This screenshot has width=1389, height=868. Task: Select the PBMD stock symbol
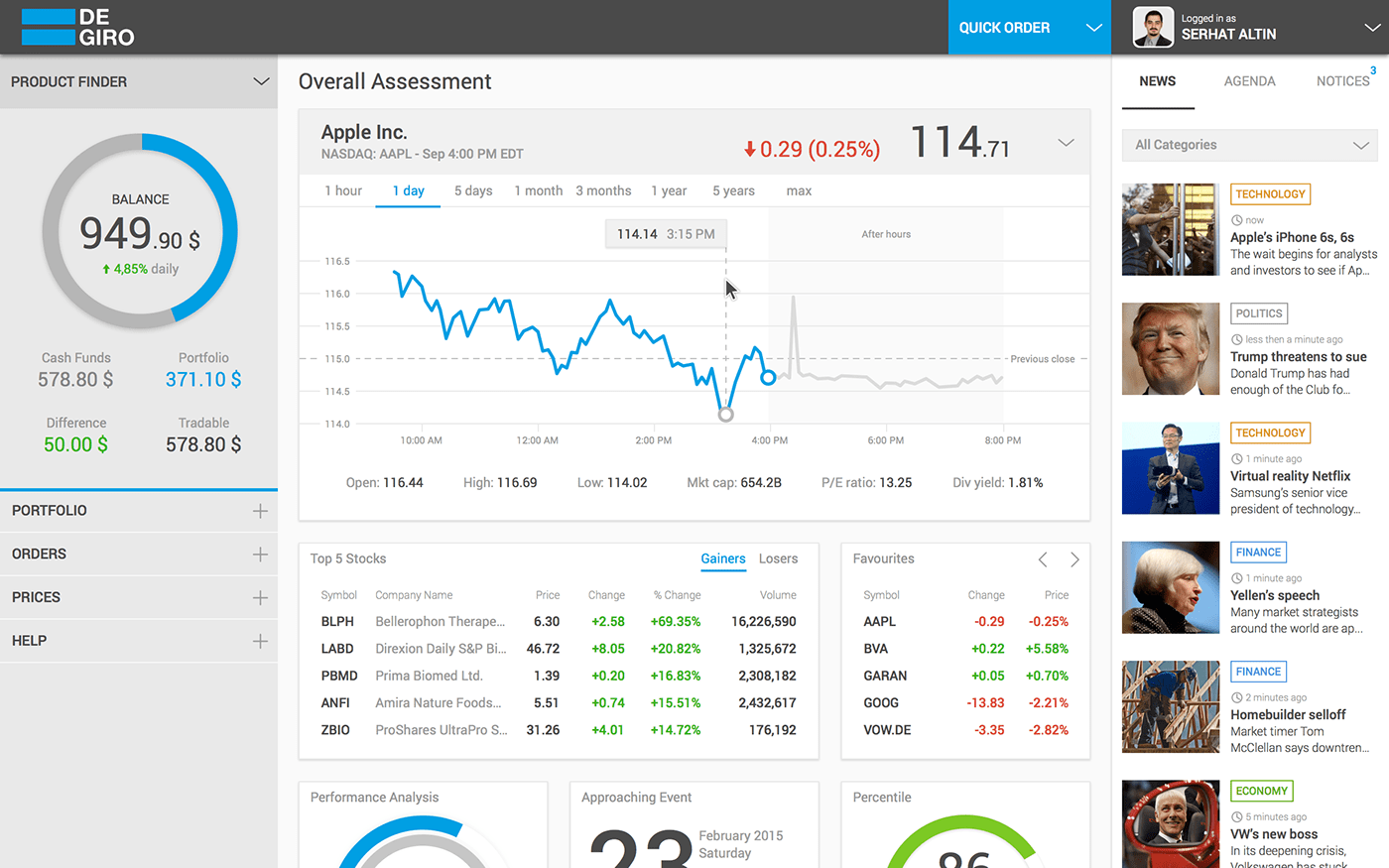point(339,676)
